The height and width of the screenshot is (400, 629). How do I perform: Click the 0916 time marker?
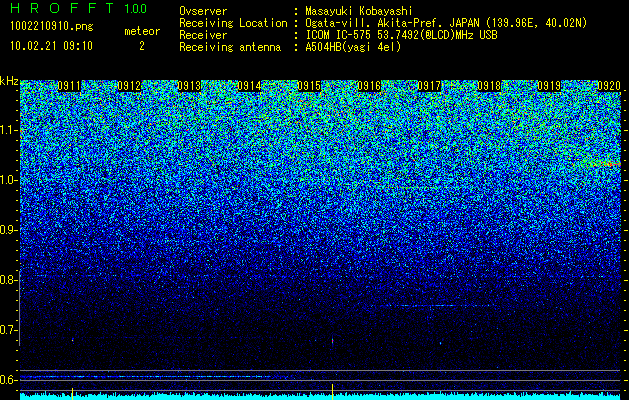coord(369,86)
